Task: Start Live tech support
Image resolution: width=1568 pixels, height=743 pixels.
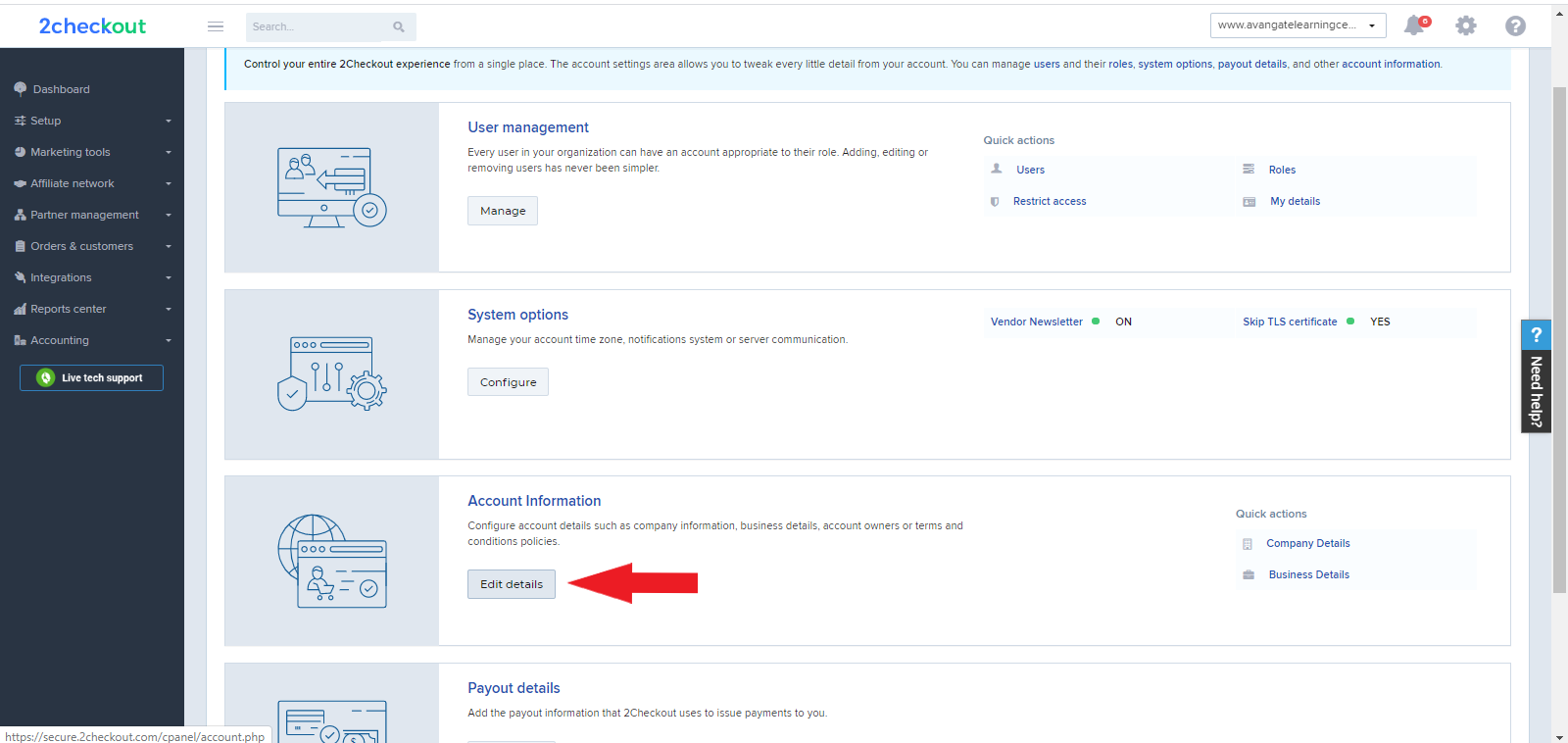Action: point(91,377)
